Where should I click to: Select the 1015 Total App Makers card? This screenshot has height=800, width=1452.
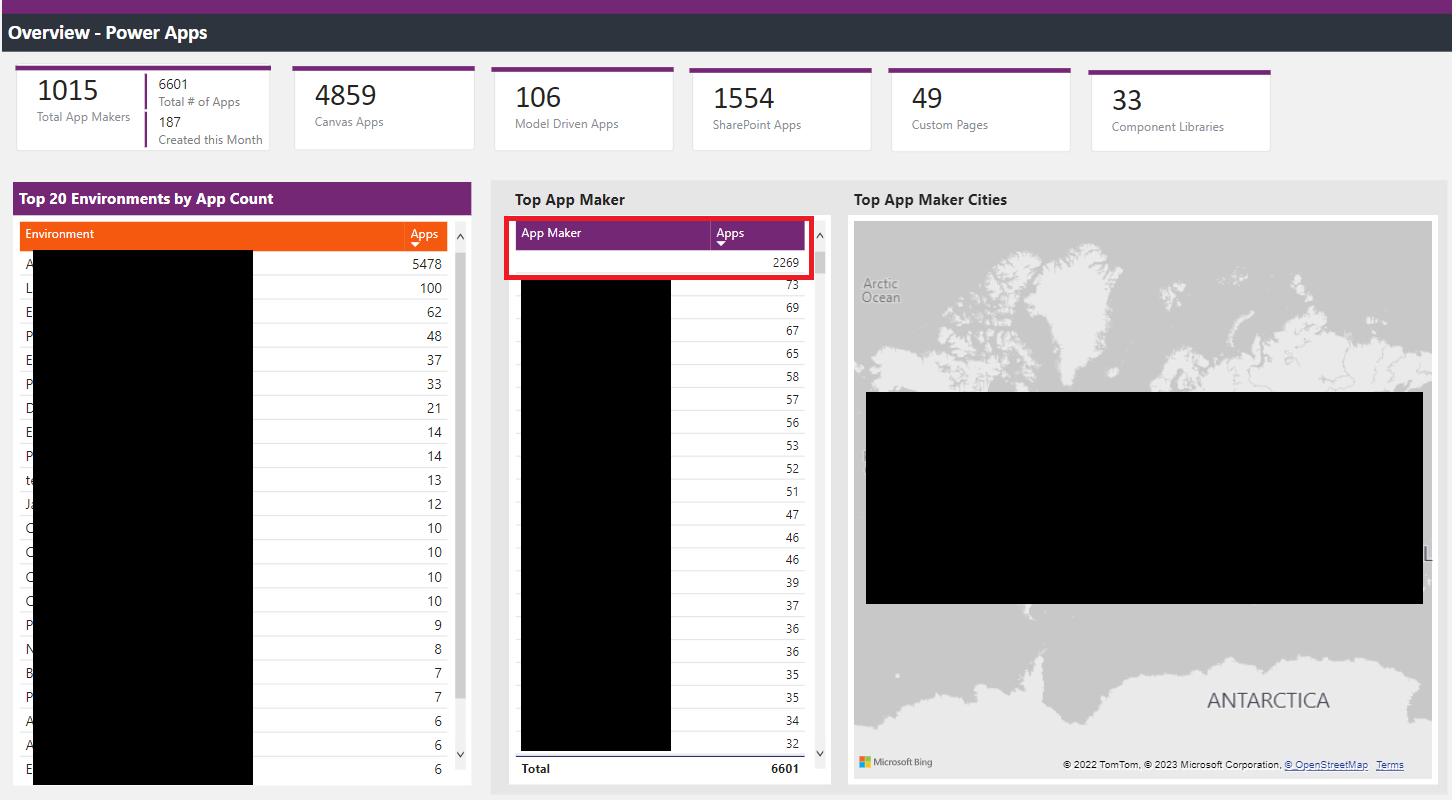[82, 105]
